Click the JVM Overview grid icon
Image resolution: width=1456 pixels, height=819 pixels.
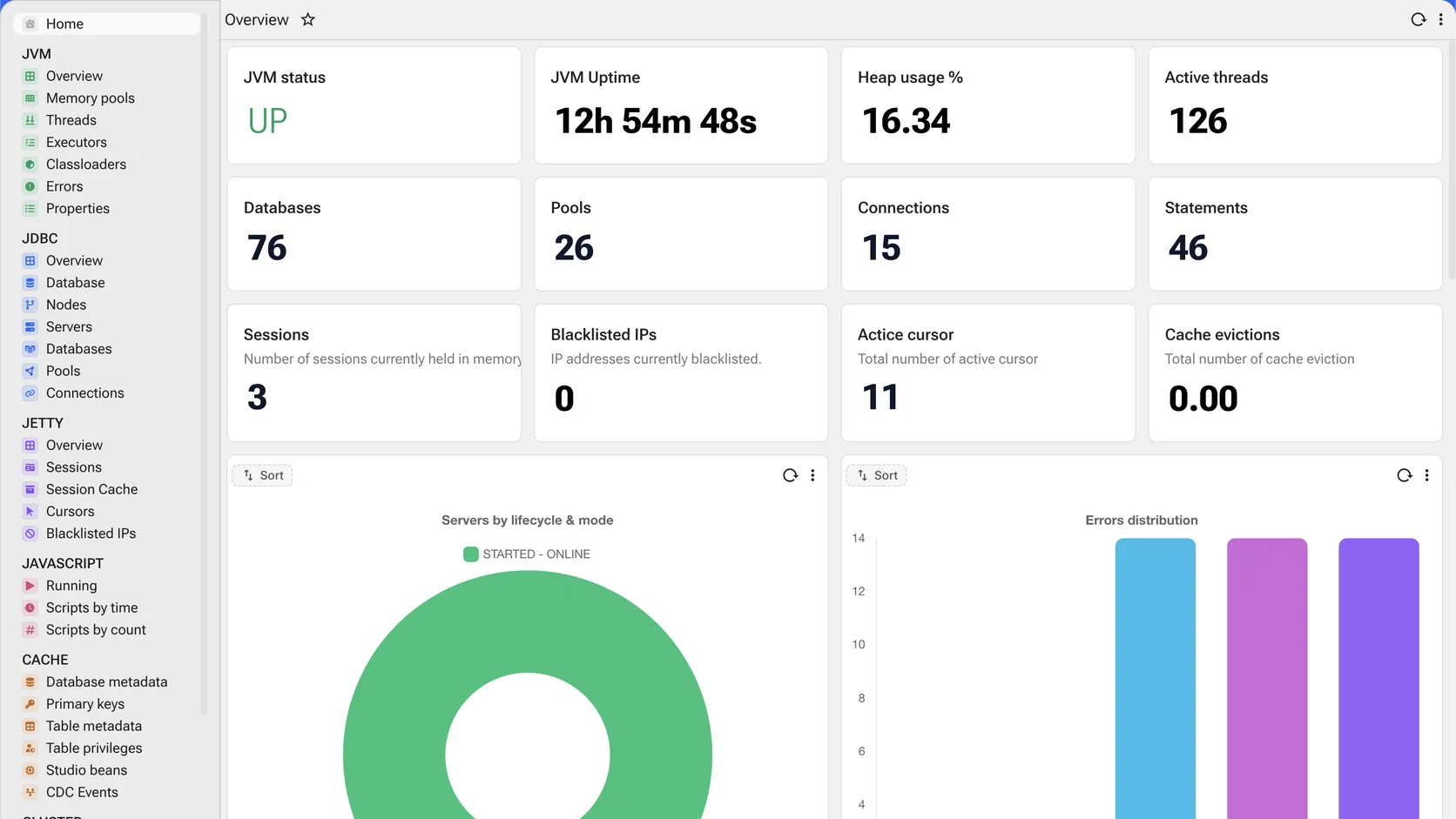pyautogui.click(x=30, y=76)
